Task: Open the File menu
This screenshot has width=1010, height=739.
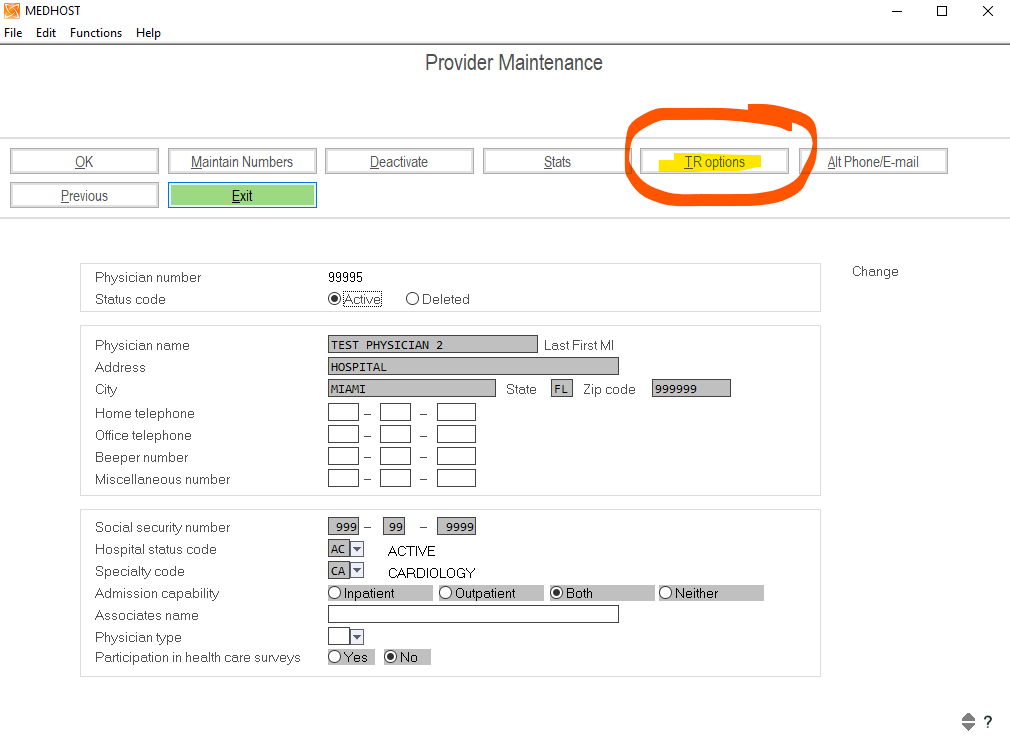Action: (x=13, y=33)
